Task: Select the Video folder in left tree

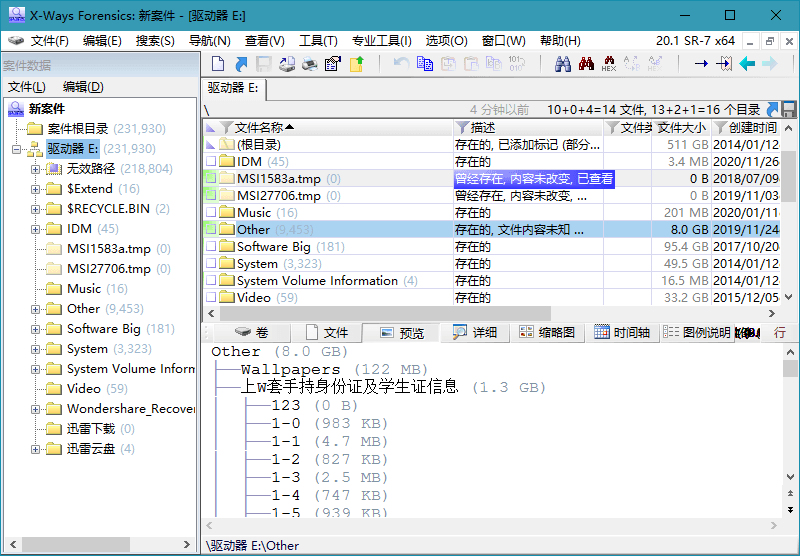Action: click(x=84, y=389)
